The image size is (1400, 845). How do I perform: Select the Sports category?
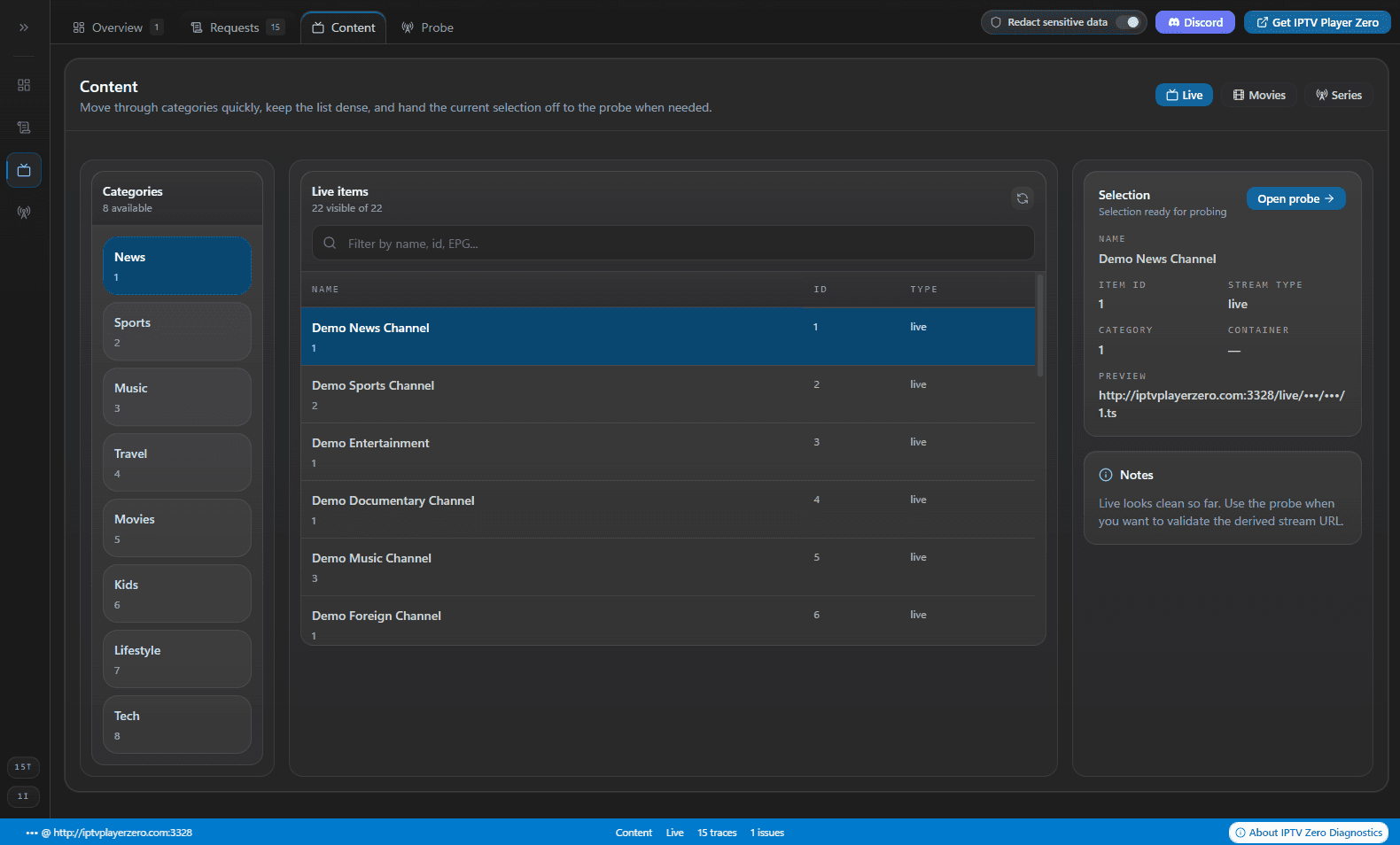(176, 331)
